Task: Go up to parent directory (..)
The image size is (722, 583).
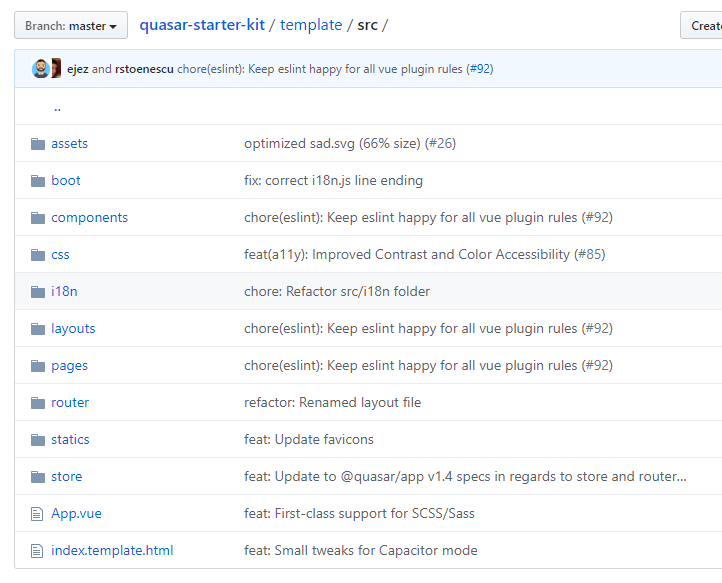Action: 58,108
